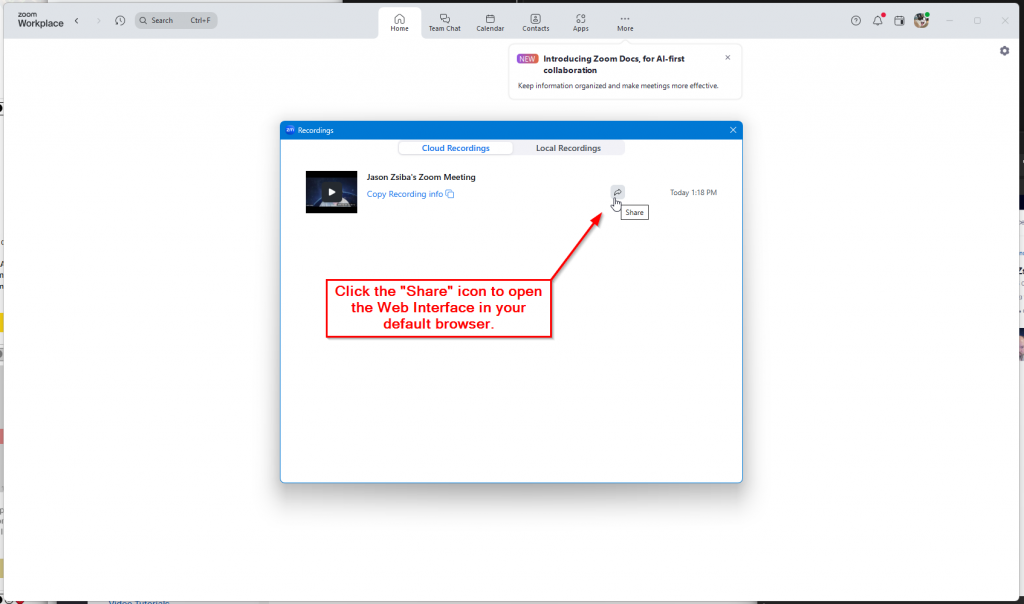The width and height of the screenshot is (1024, 604).
Task: Open the help question mark icon
Action: click(855, 20)
